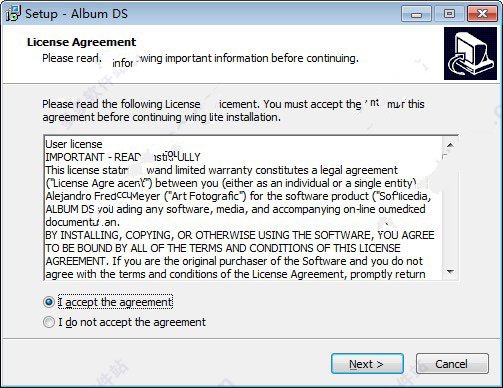Click the license scrollbar down arrow
Image resolution: width=503 pixels, height=388 pixels.
pos(450,272)
